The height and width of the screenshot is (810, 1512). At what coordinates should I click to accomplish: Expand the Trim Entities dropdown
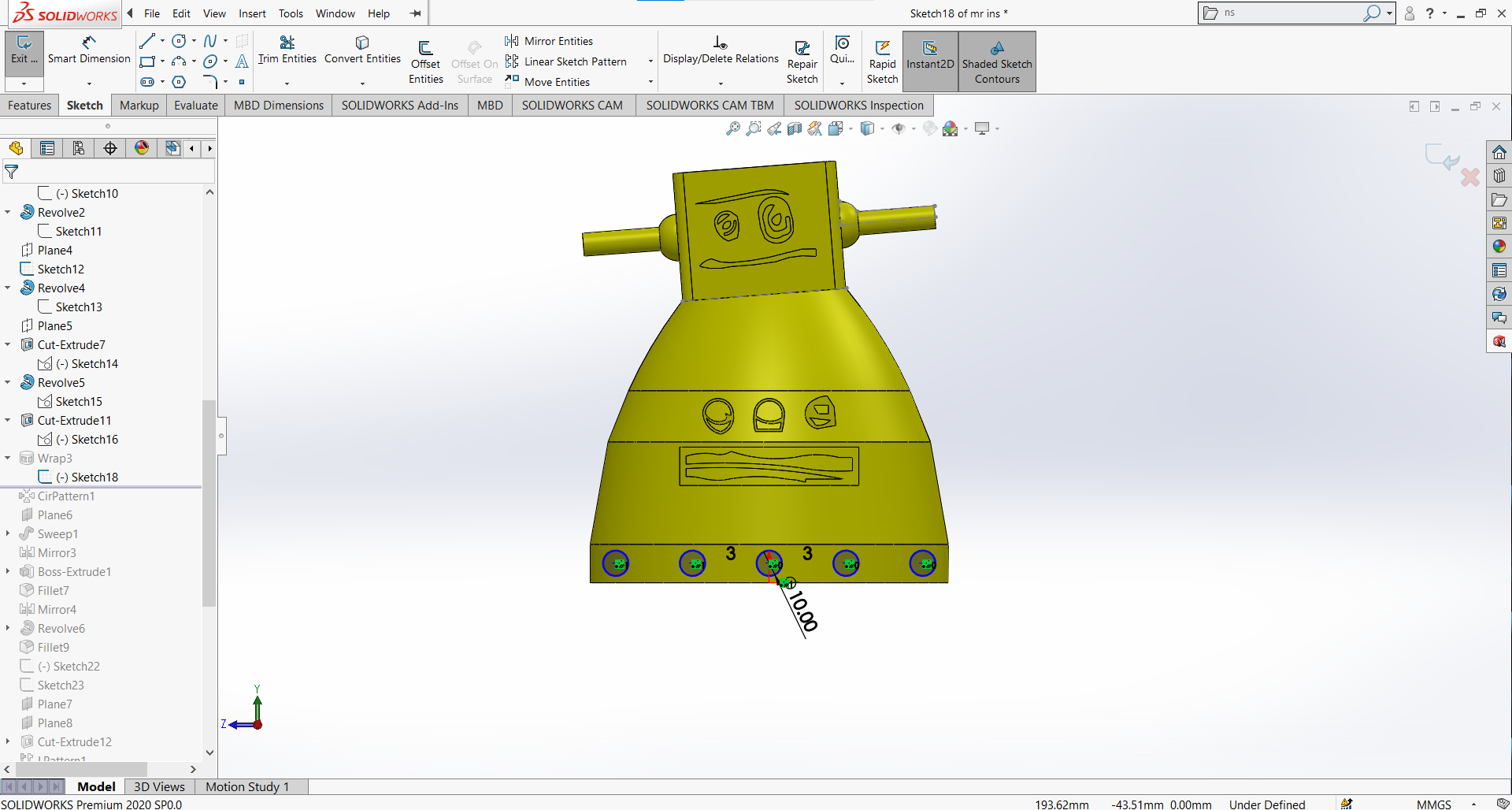tap(287, 83)
